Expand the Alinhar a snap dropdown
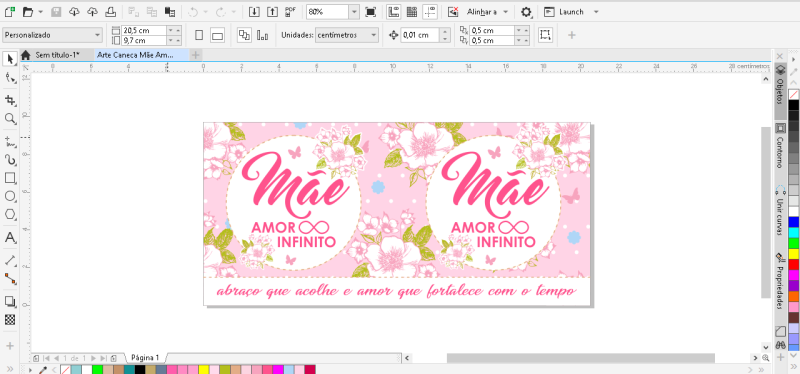This screenshot has height=374, width=800. 505,12
